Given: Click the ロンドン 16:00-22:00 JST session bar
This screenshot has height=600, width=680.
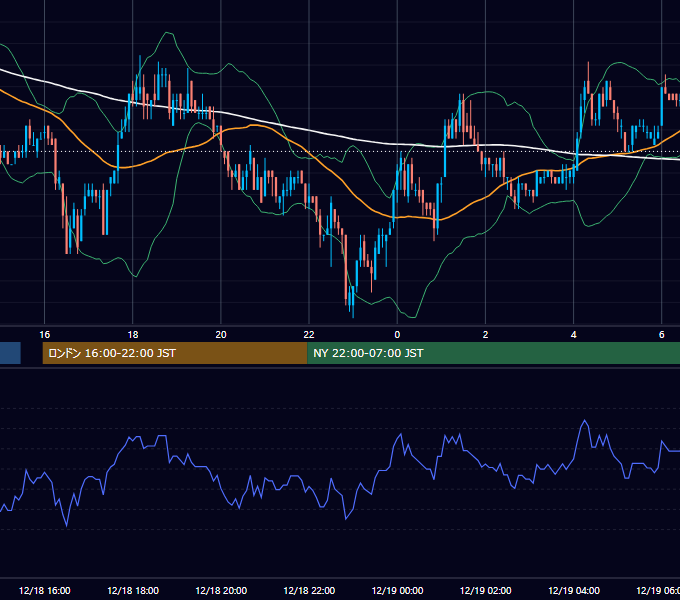Looking at the screenshot, I should [x=175, y=353].
